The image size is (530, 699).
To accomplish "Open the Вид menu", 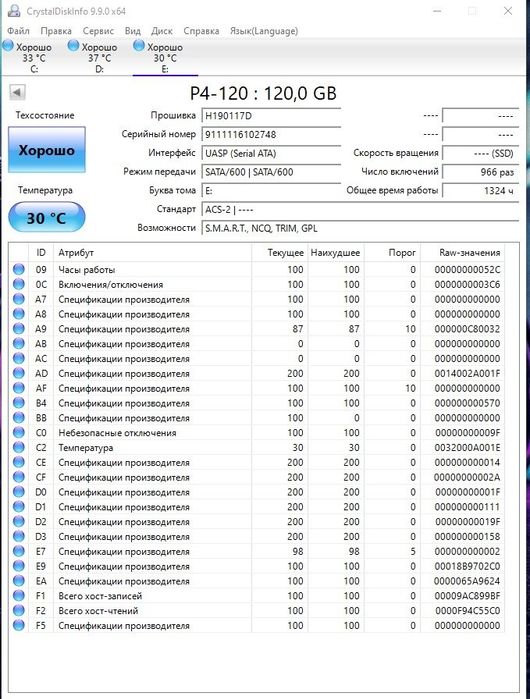I will [x=133, y=31].
